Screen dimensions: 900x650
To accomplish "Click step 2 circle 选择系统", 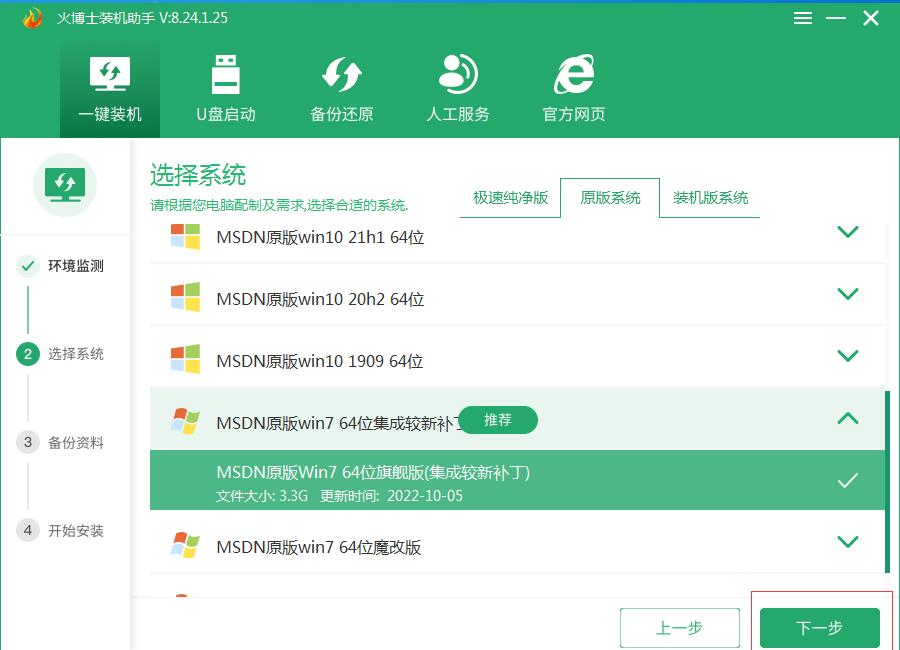I will pos(28,354).
